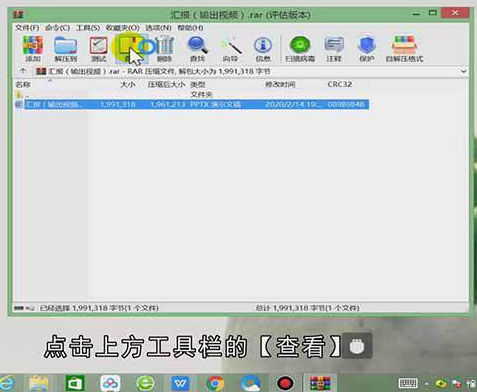Open the green Store icon on taskbar
The height and width of the screenshot is (392, 477).
point(75,383)
